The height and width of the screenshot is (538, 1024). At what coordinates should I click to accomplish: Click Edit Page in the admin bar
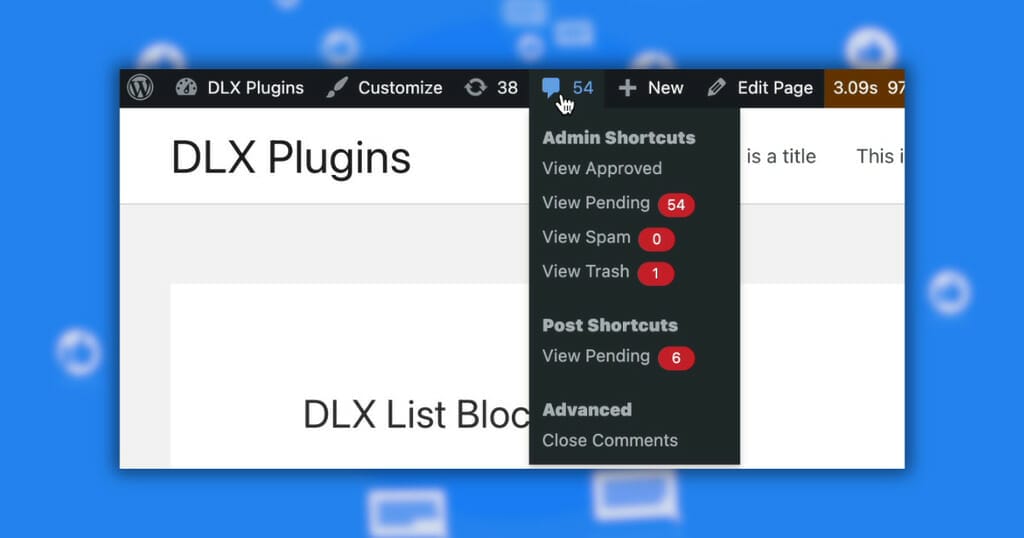[x=775, y=87]
